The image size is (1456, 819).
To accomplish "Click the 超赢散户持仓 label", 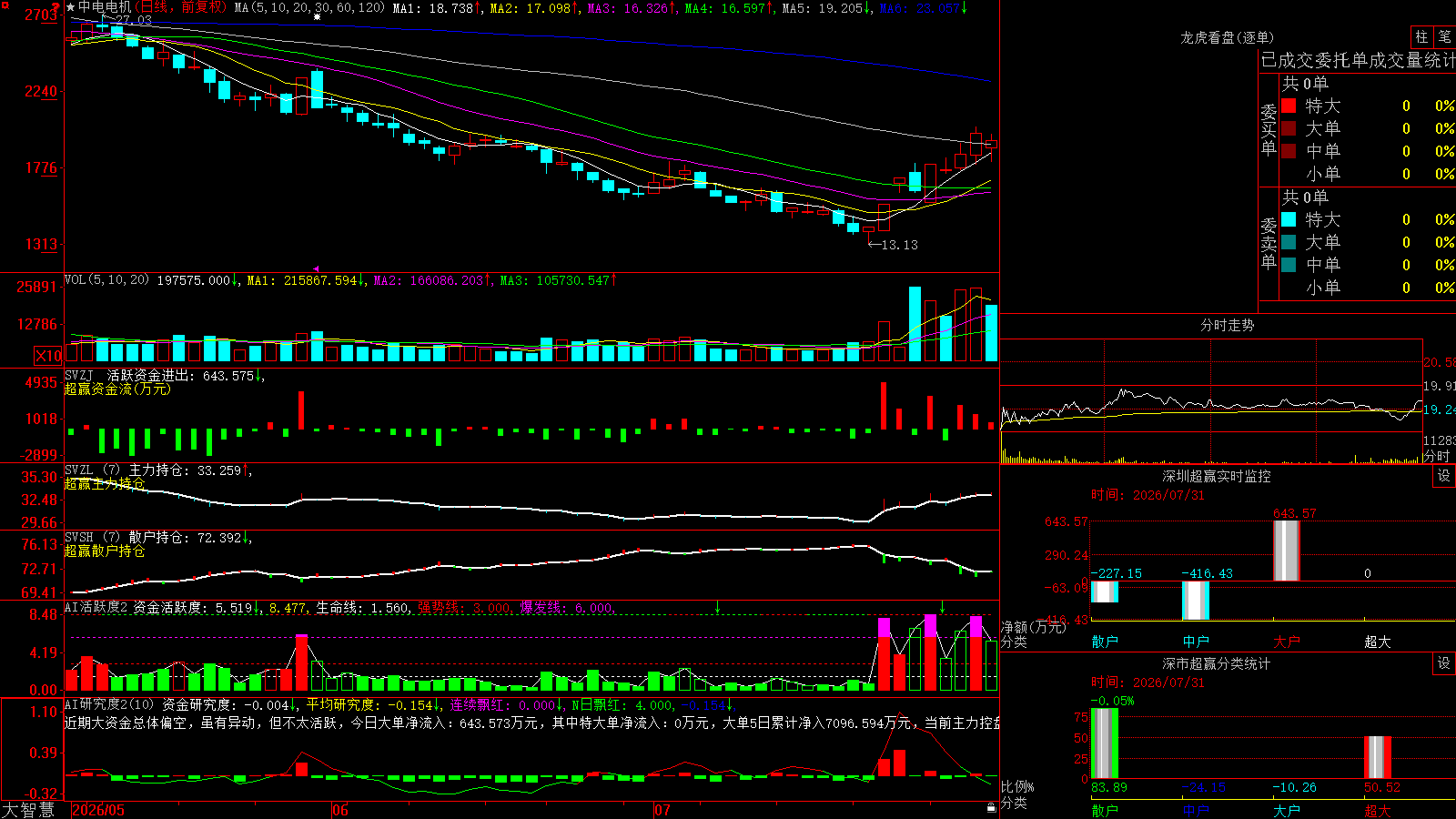I will (105, 551).
